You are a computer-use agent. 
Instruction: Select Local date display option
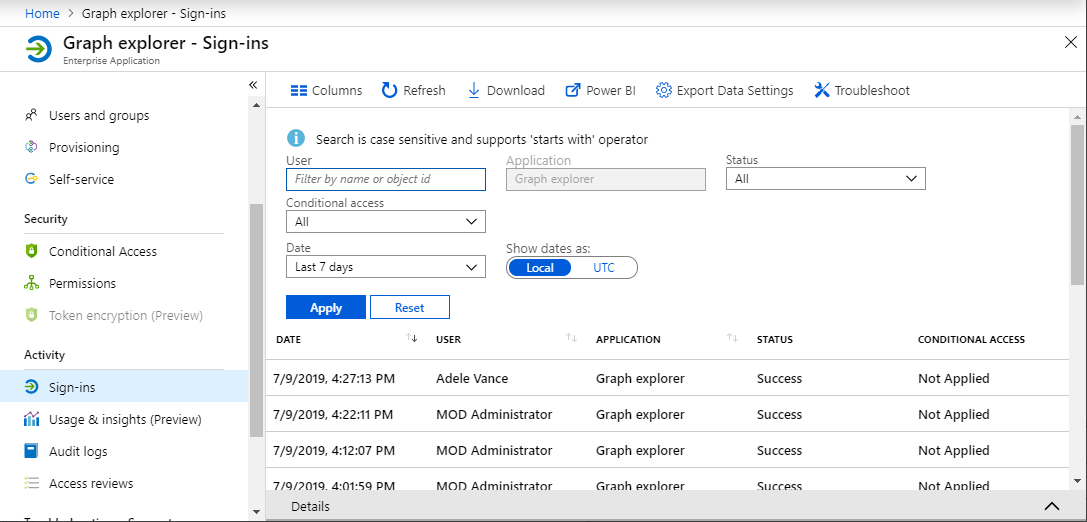point(540,268)
